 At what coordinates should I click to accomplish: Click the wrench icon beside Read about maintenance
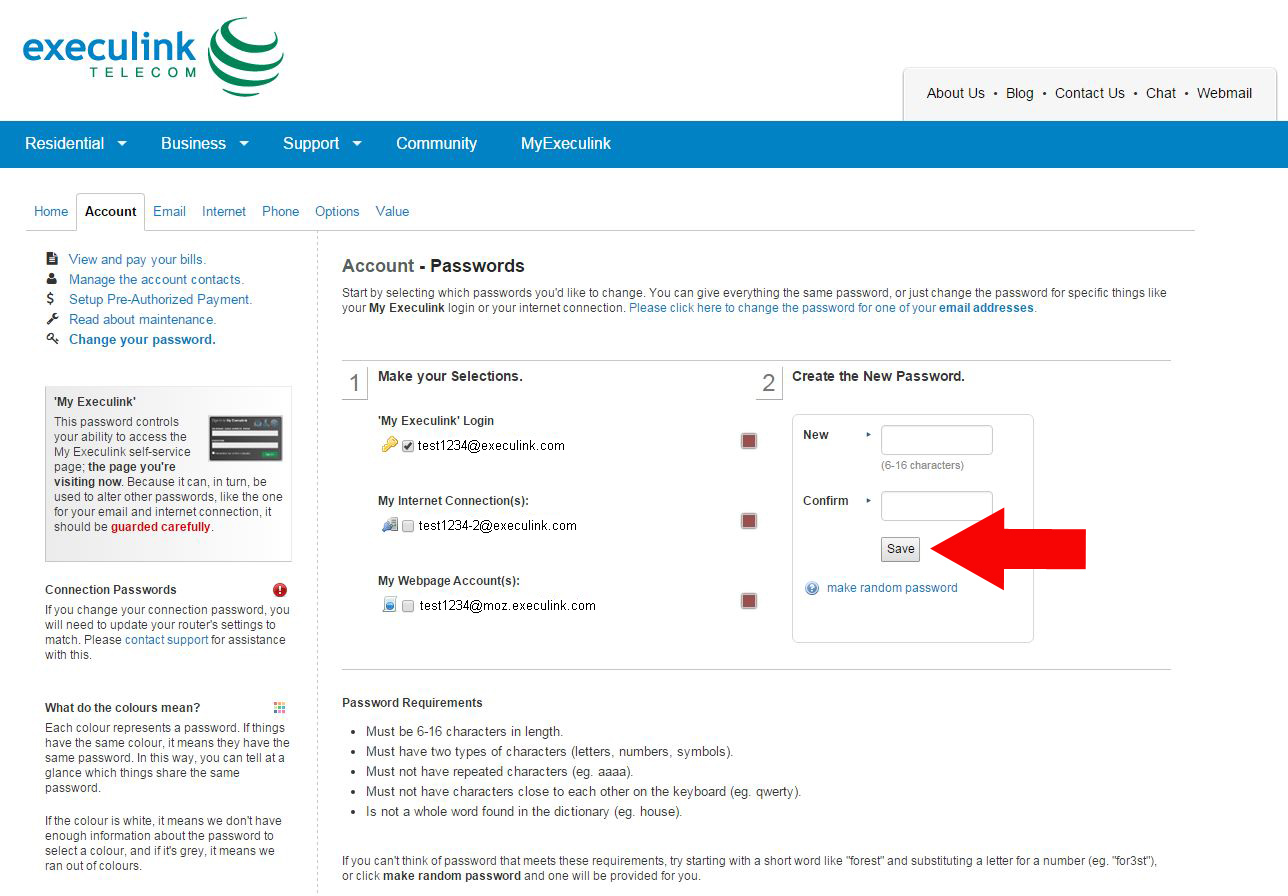(x=52, y=319)
